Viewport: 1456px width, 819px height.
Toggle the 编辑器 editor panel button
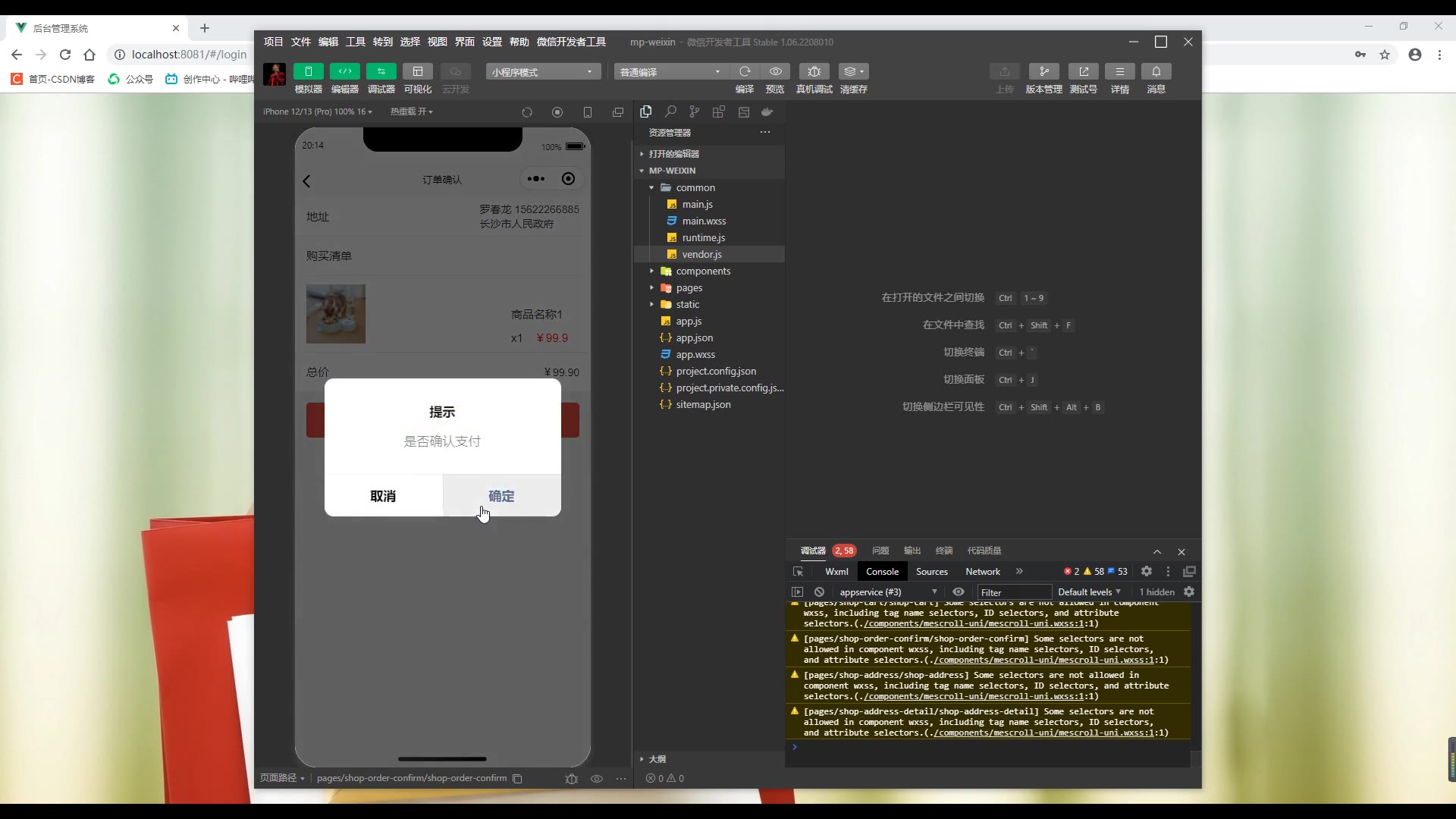[344, 71]
